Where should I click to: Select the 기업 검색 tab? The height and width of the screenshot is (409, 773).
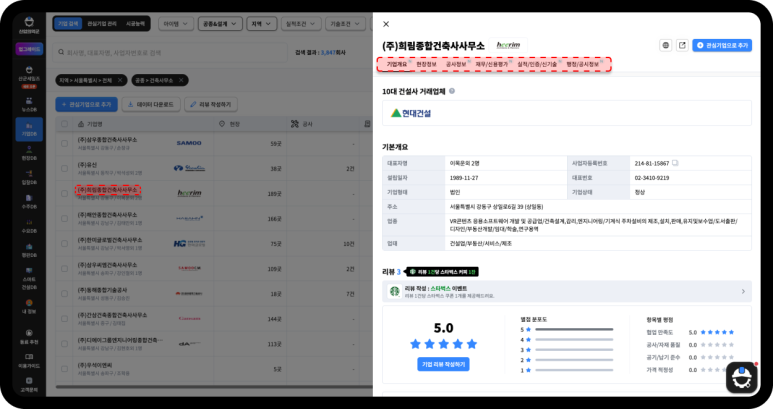click(68, 24)
